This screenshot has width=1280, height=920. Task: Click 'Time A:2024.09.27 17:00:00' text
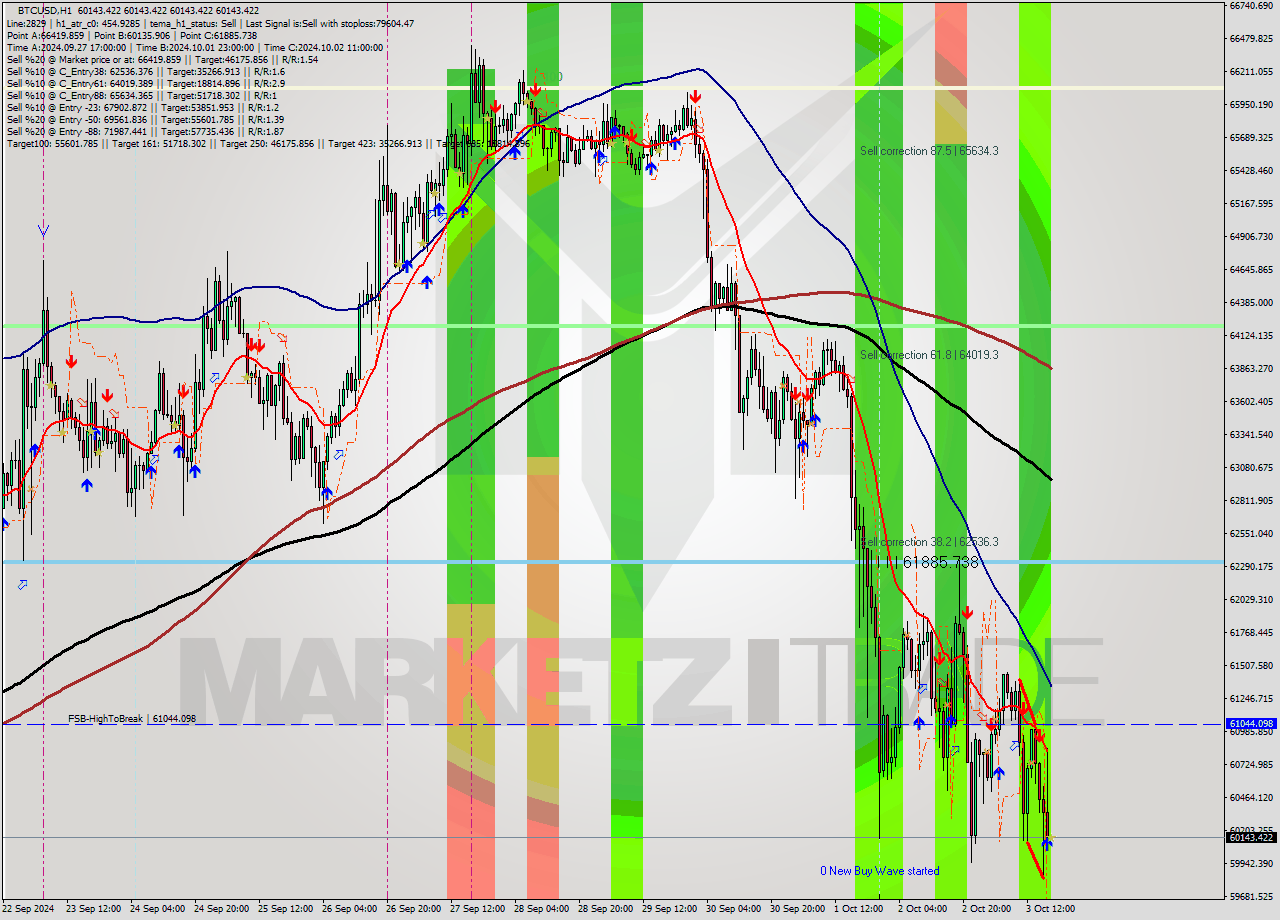pos(67,47)
